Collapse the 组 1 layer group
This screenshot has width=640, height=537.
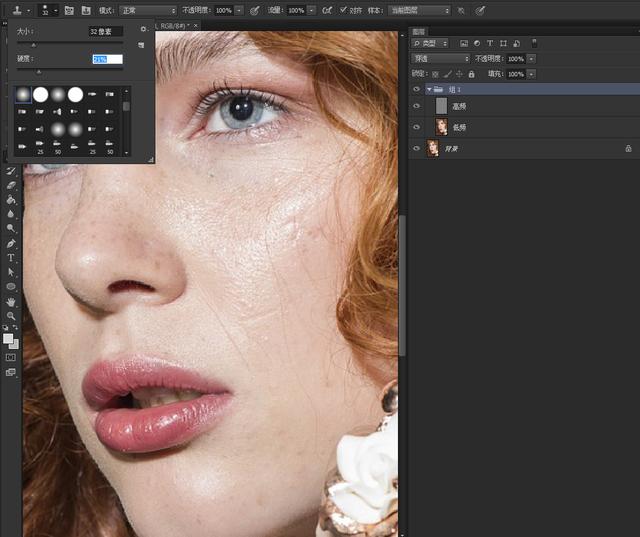click(429, 89)
